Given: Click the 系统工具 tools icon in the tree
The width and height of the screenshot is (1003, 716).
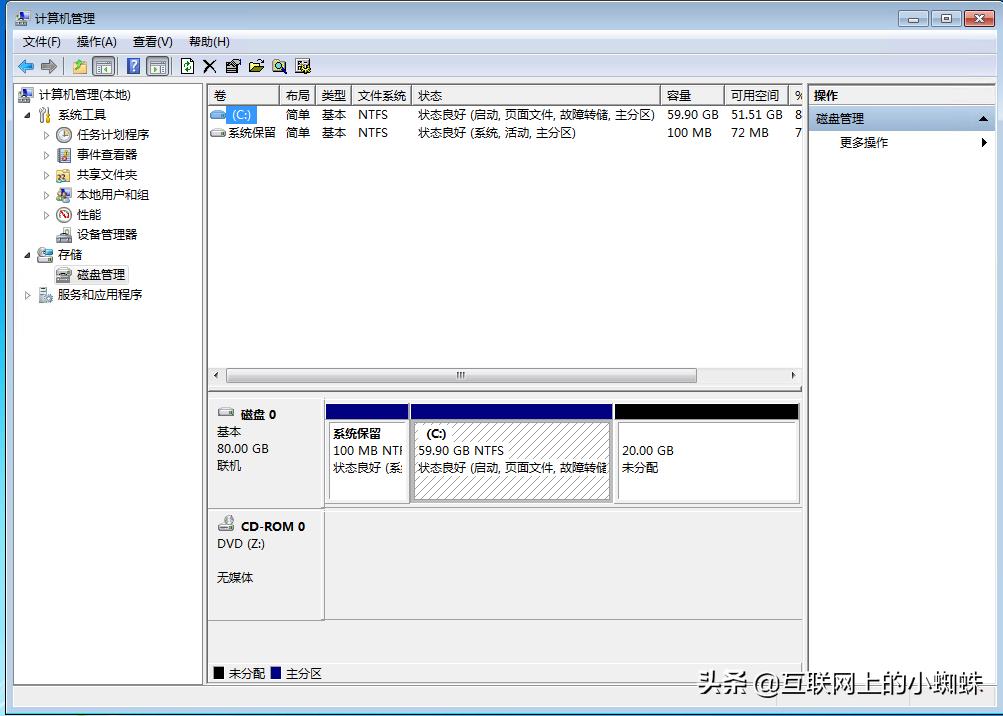Looking at the screenshot, I should pos(45,115).
